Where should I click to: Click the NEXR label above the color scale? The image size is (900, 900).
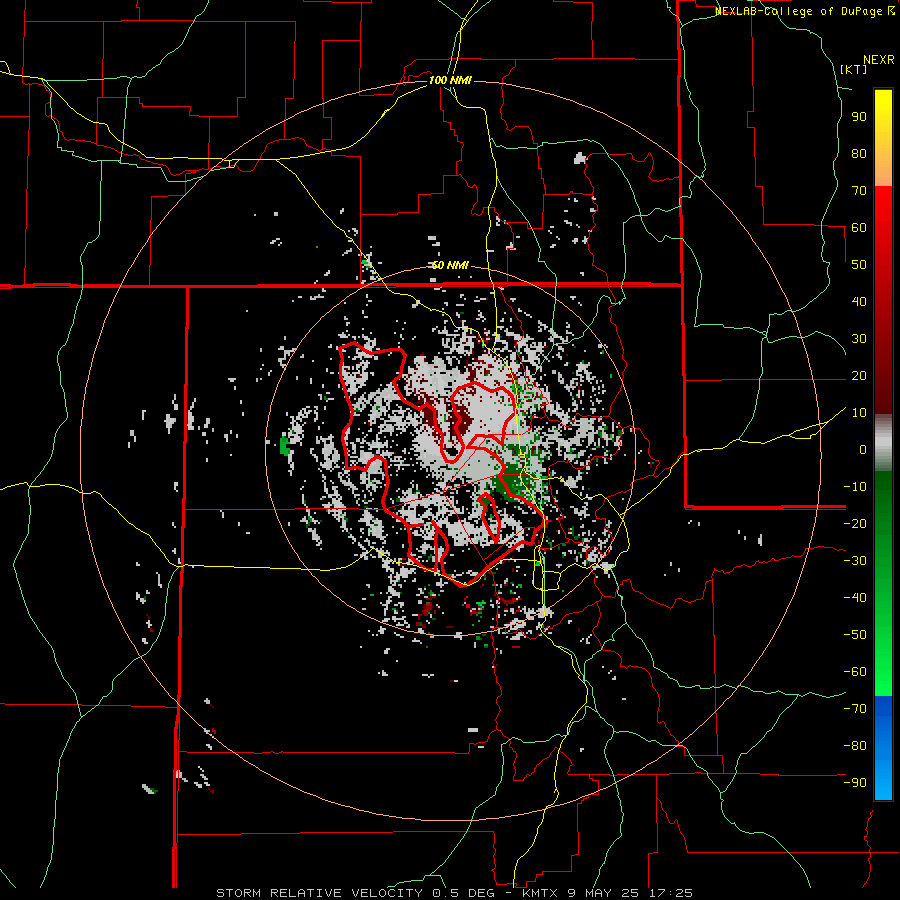coord(879,60)
